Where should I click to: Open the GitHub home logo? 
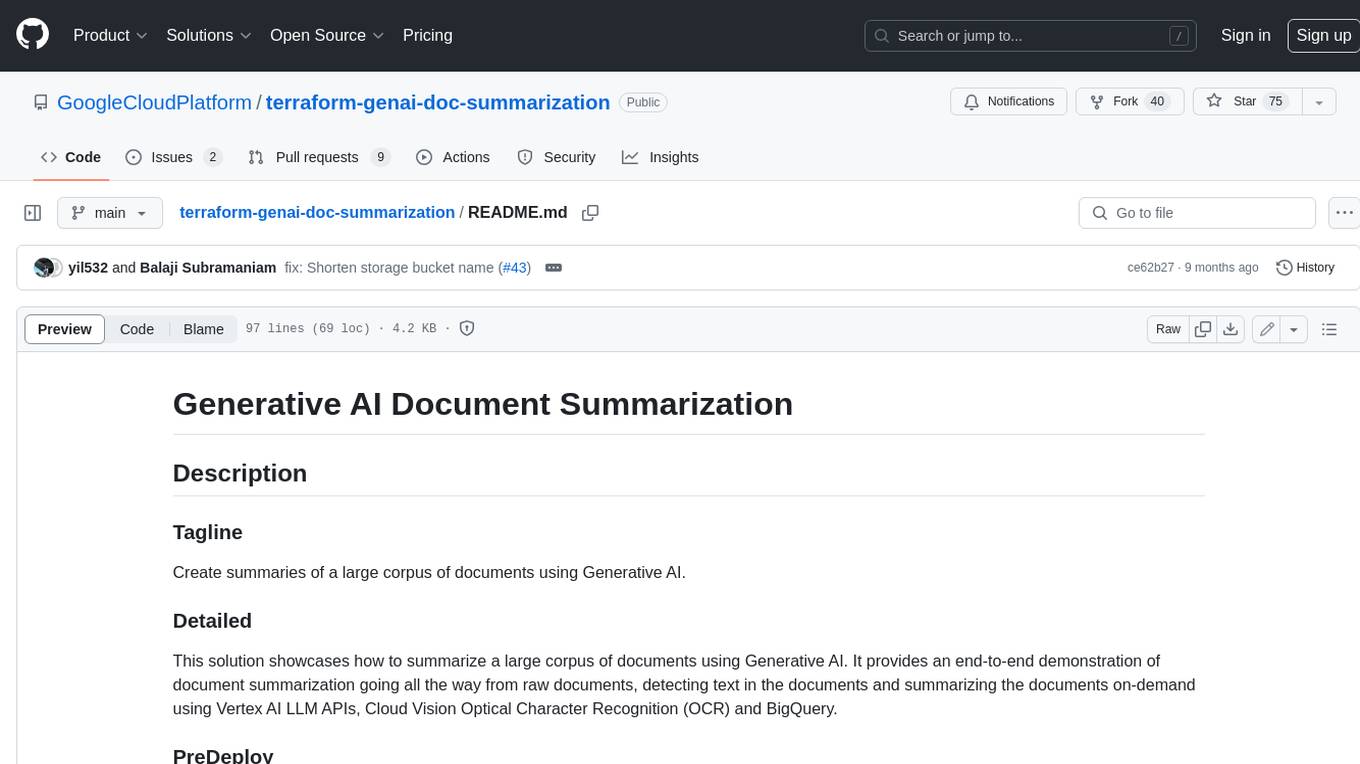[32, 35]
